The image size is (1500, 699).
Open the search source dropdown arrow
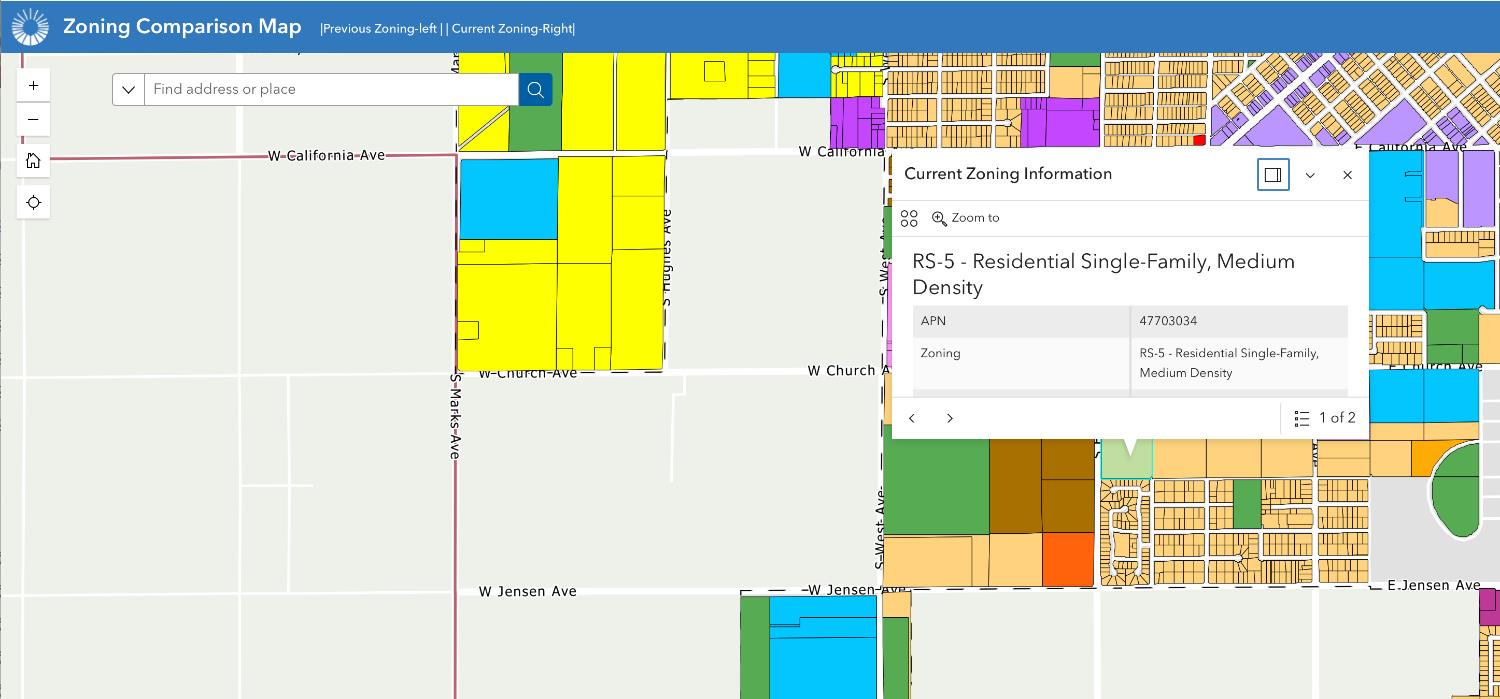tap(128, 89)
